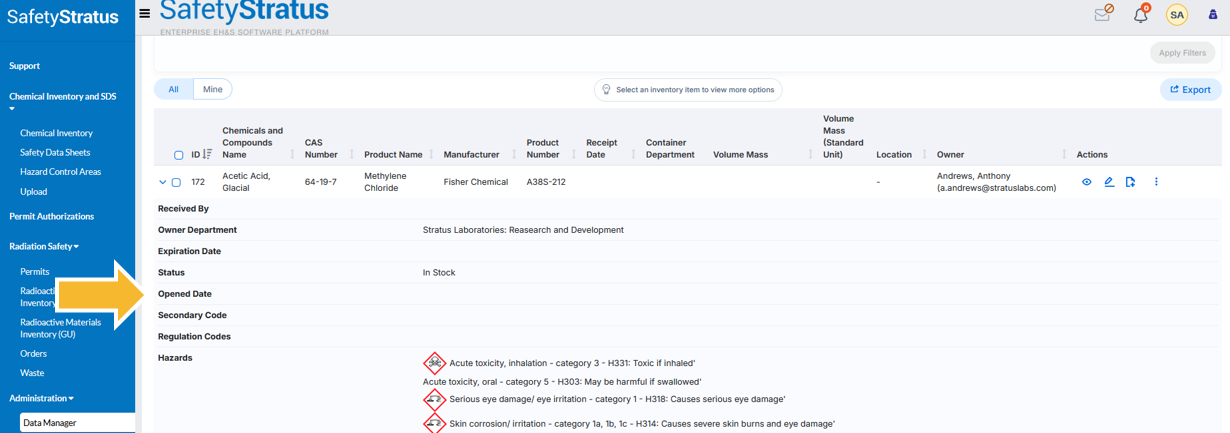
Task: Click the CAS number '64-19-7'
Action: click(321, 182)
